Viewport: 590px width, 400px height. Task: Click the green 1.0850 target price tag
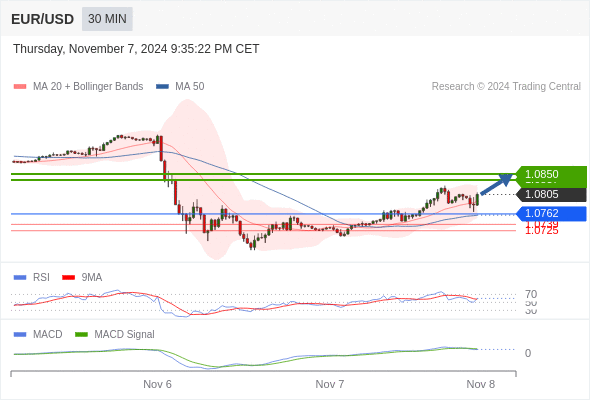pos(551,175)
